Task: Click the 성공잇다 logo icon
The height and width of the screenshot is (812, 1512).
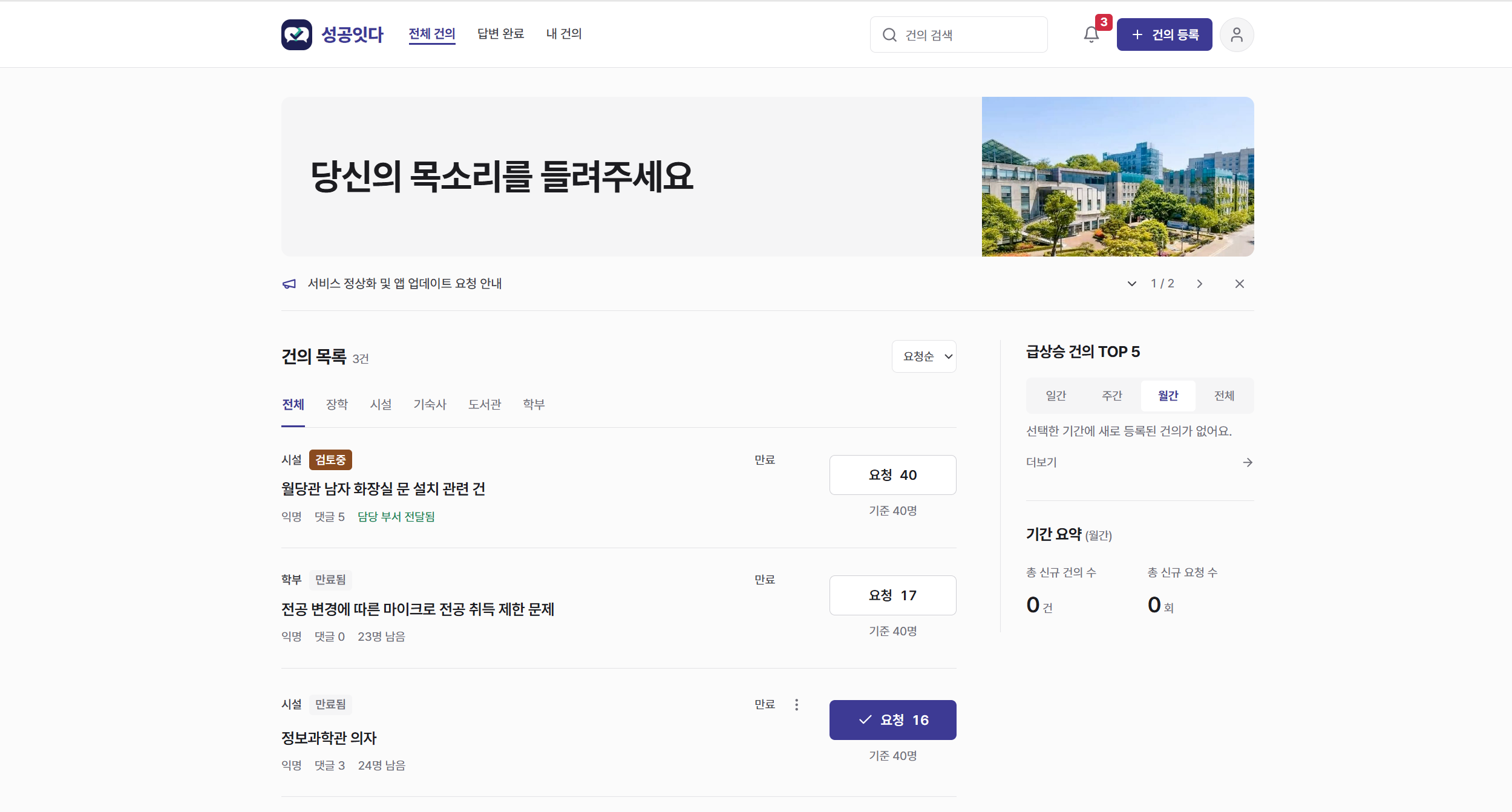Action: pyautogui.click(x=296, y=34)
